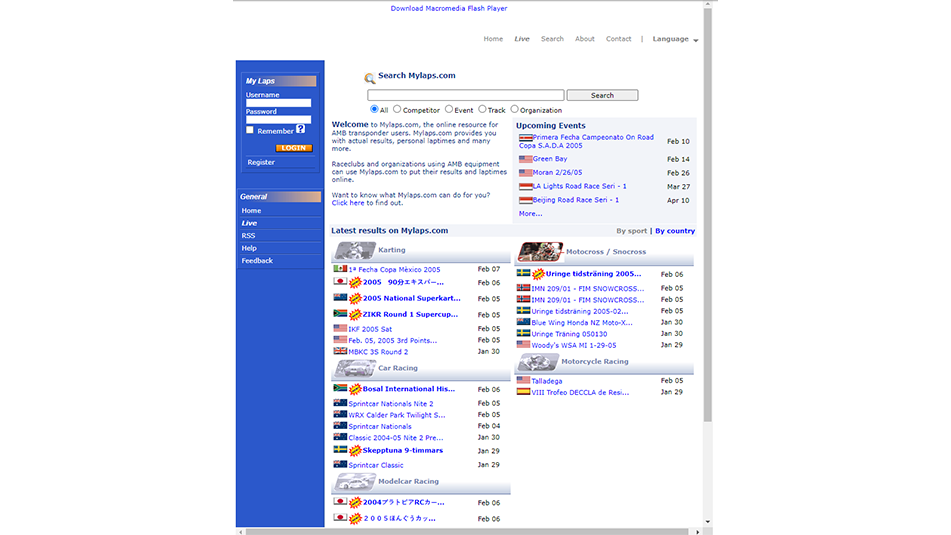
Task: Open the Live item in top navigation
Action: [x=522, y=39]
